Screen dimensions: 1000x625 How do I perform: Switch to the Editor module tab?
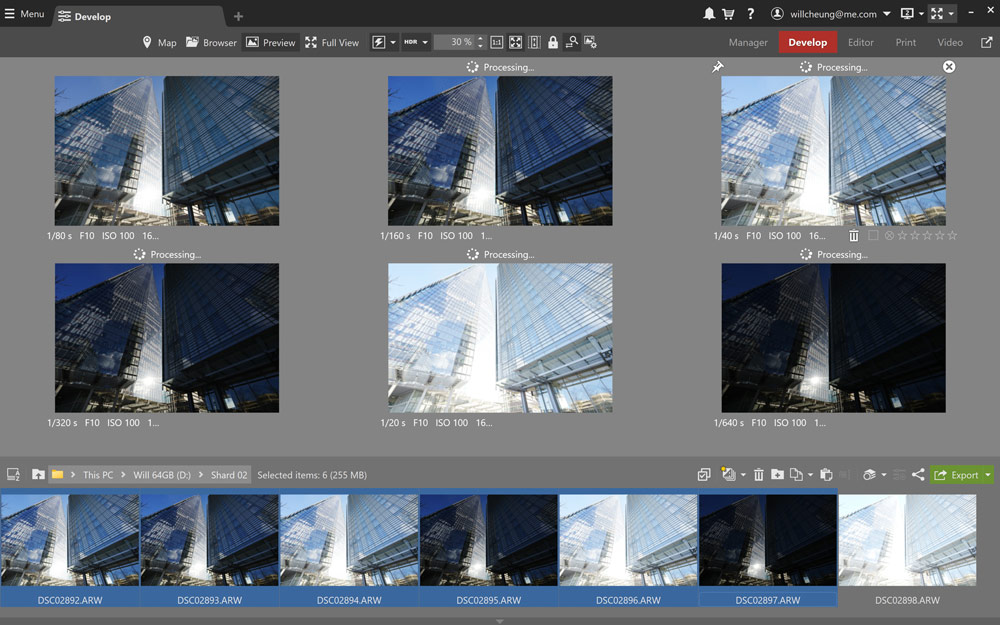coord(860,42)
